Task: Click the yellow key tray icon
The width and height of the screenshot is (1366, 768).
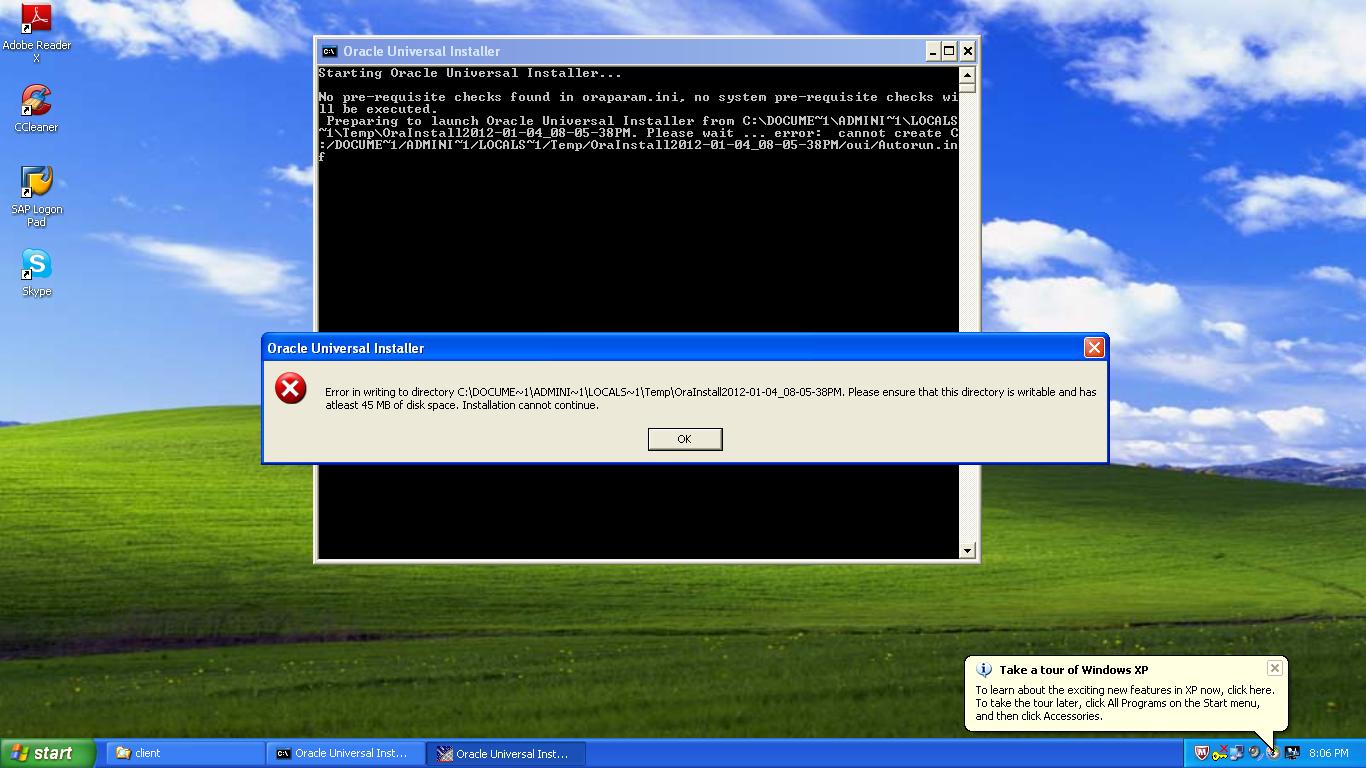Action: 1220,755
